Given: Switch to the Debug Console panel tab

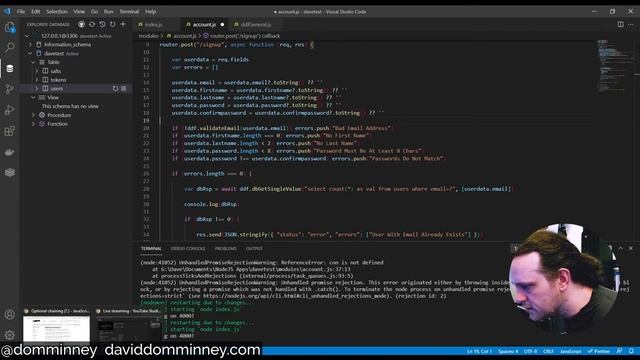Looking at the screenshot, I should click(x=188, y=249).
